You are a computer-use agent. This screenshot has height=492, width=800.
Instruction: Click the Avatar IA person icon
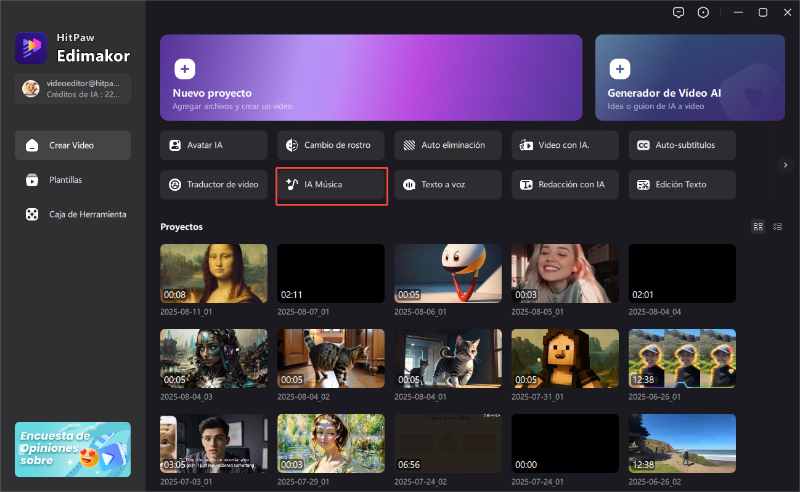(175, 145)
